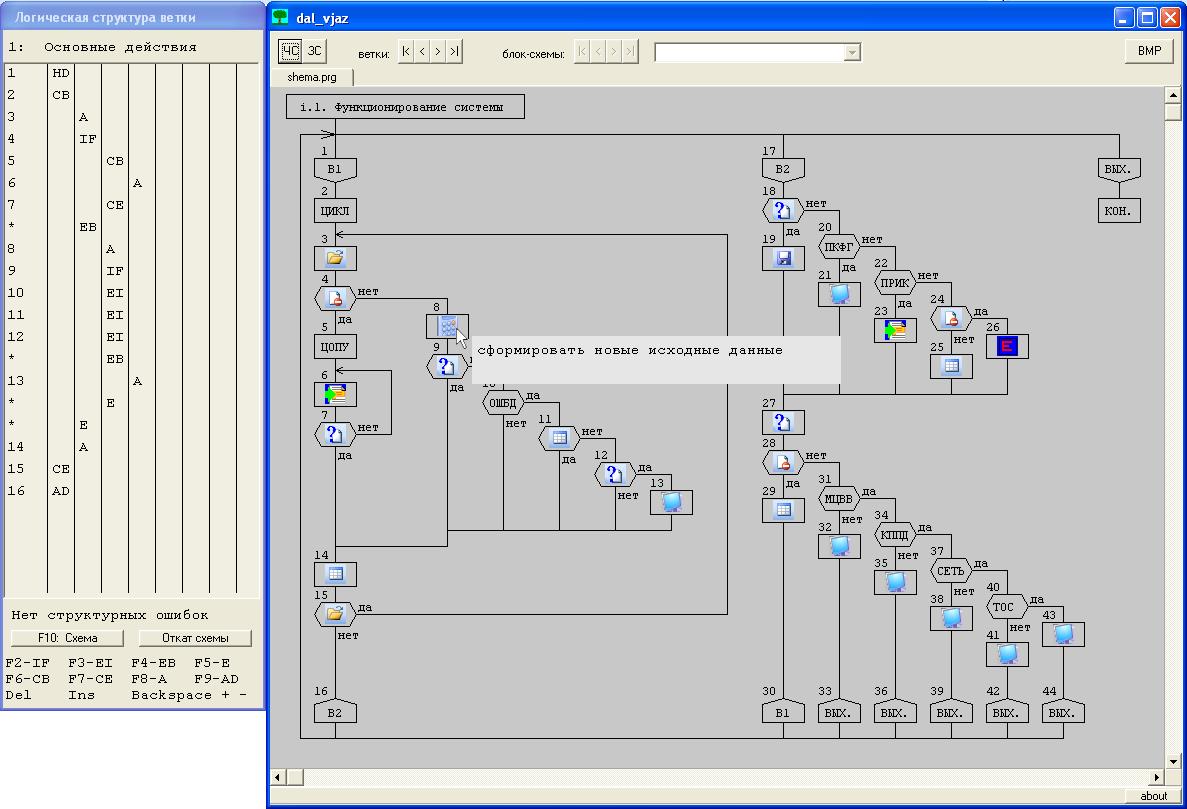1187x809 pixels.
Task: Click the horizontal scrollbar right arrow
Action: click(1158, 777)
